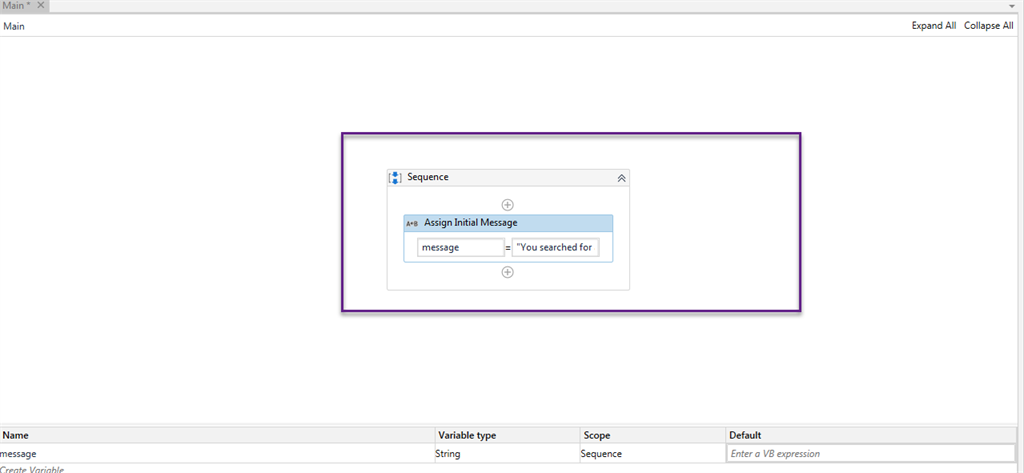Click Expand All
The image size is (1024, 473).
tap(934, 26)
